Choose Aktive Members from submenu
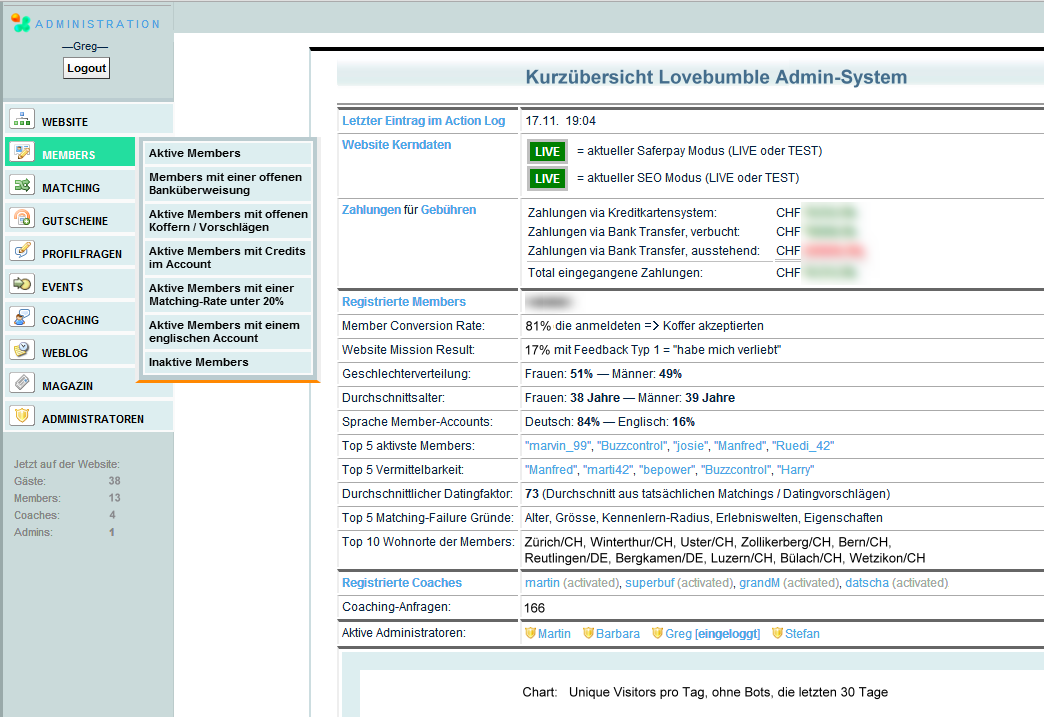Screen dimensions: 1044x717 tap(195, 153)
